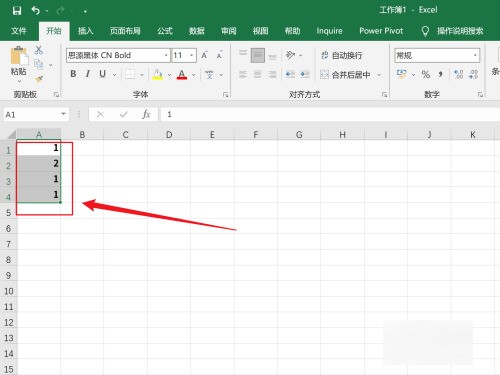
Task: Go to the 数据 tab
Action: (197, 31)
